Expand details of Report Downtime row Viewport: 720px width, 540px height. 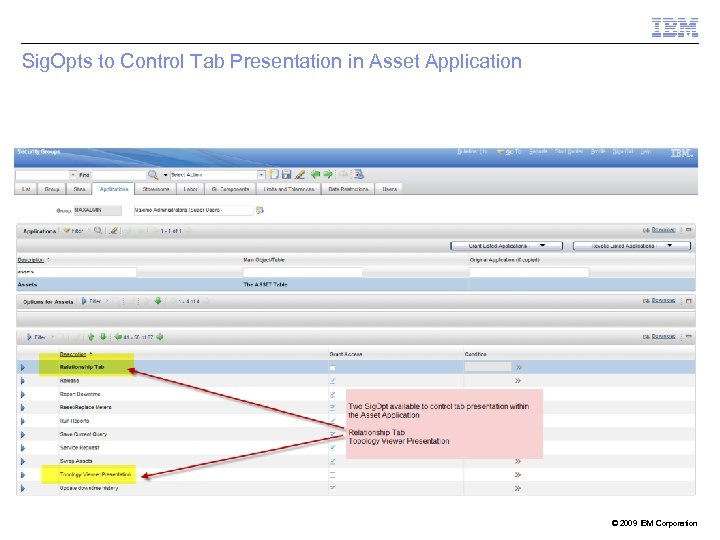click(22, 394)
